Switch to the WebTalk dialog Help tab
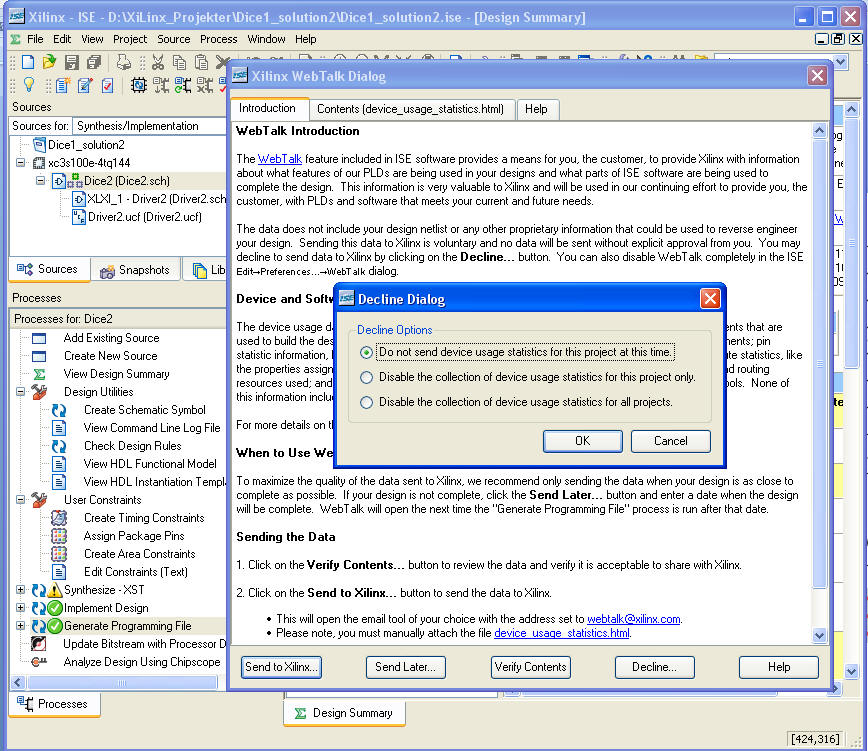Image resolution: width=868 pixels, height=751 pixels. (536, 109)
